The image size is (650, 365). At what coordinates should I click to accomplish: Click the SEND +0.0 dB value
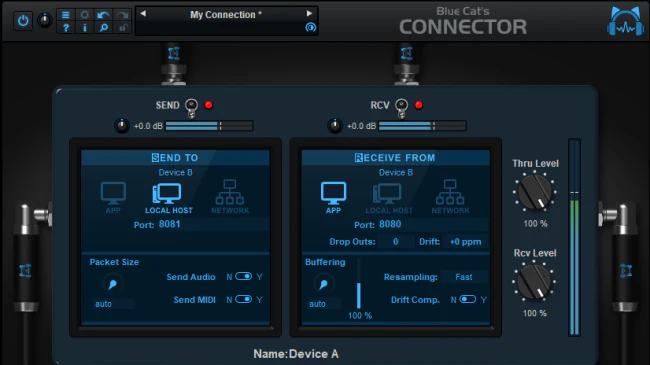pos(148,126)
